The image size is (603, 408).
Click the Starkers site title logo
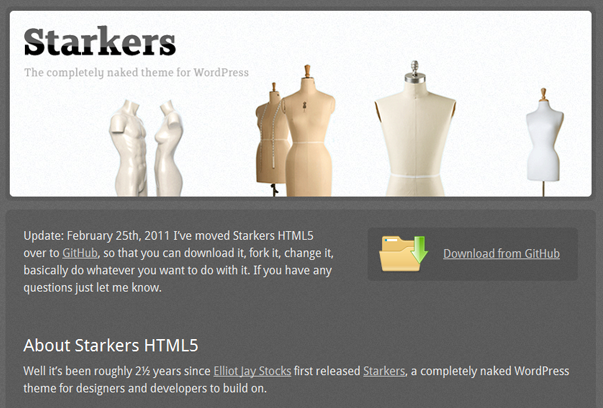(100, 42)
